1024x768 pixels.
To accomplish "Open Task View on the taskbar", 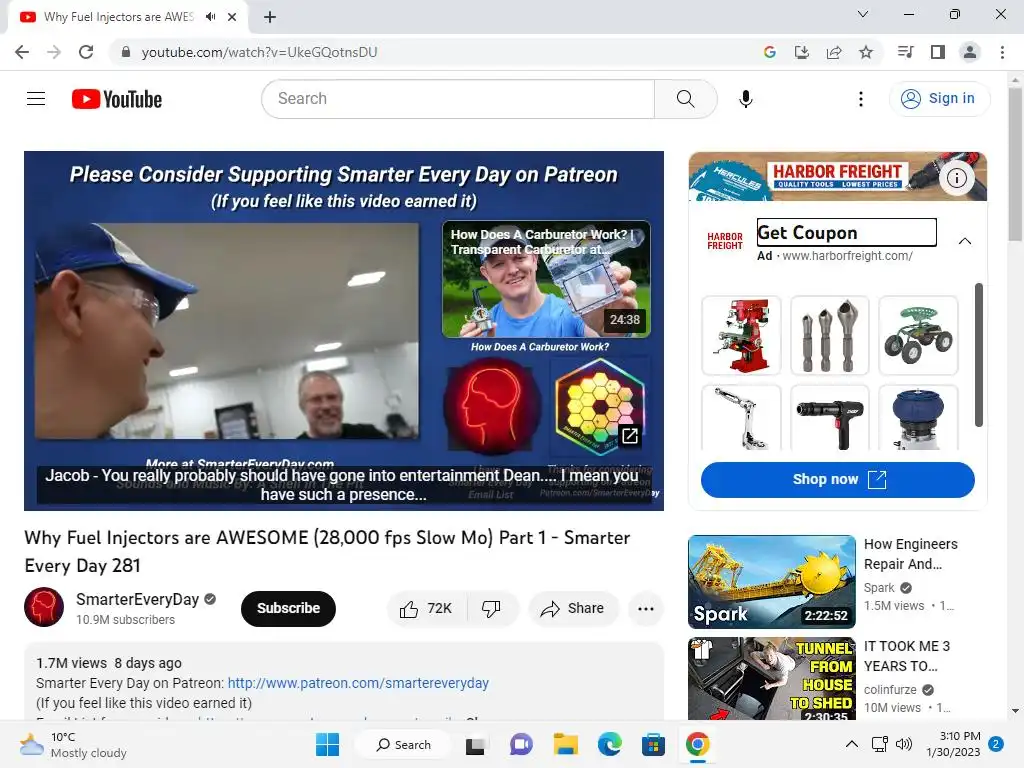I will 475,744.
